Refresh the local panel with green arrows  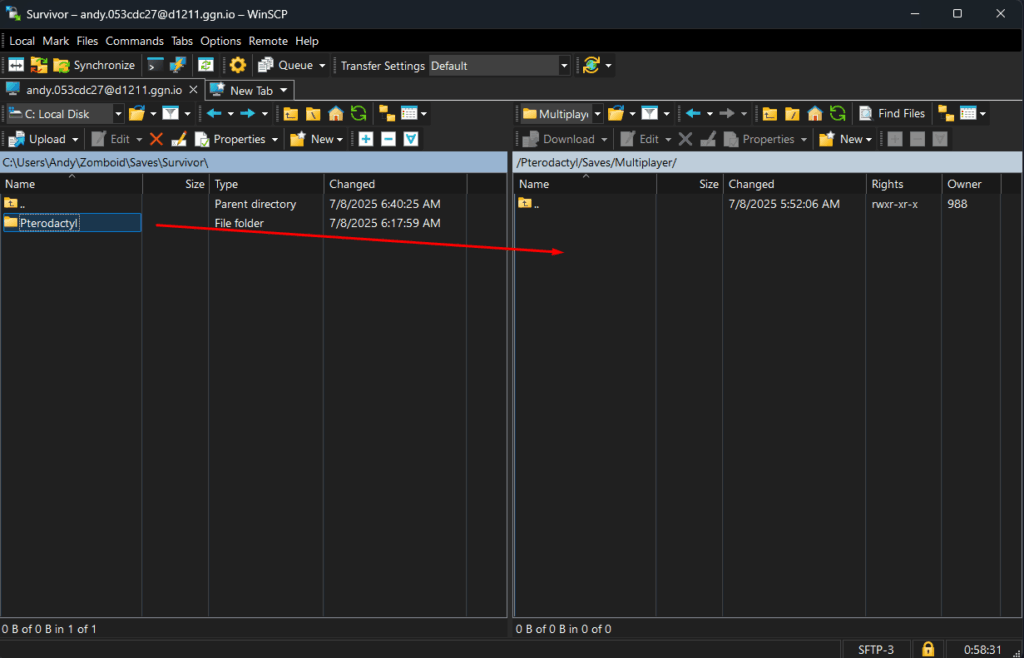coord(358,114)
